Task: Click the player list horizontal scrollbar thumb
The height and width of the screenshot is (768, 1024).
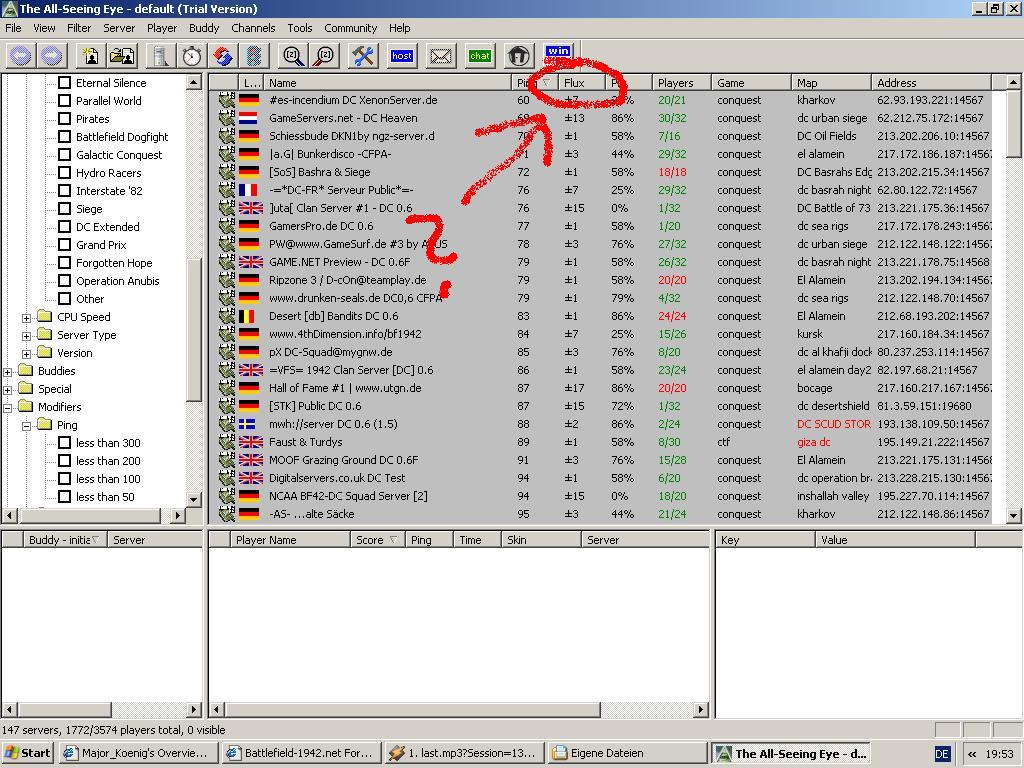Action: coord(413,709)
